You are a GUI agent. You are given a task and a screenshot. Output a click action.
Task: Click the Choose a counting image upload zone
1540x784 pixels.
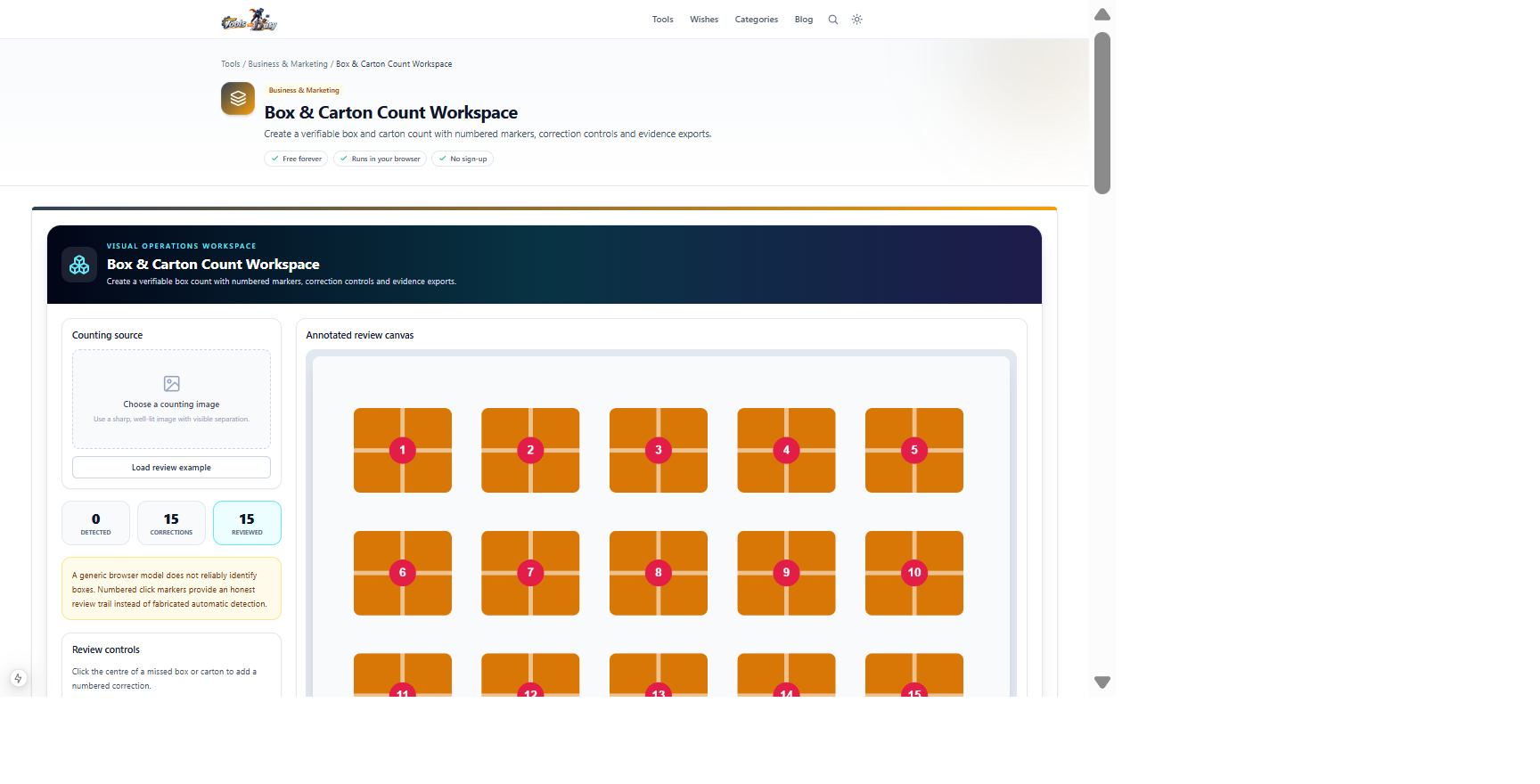171,399
